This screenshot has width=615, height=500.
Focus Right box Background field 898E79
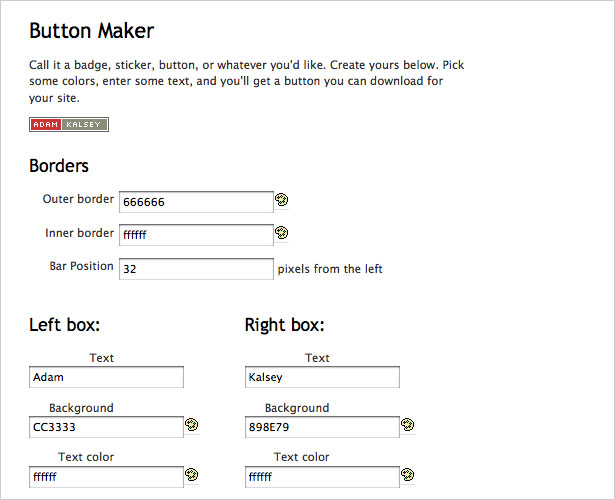click(322, 427)
